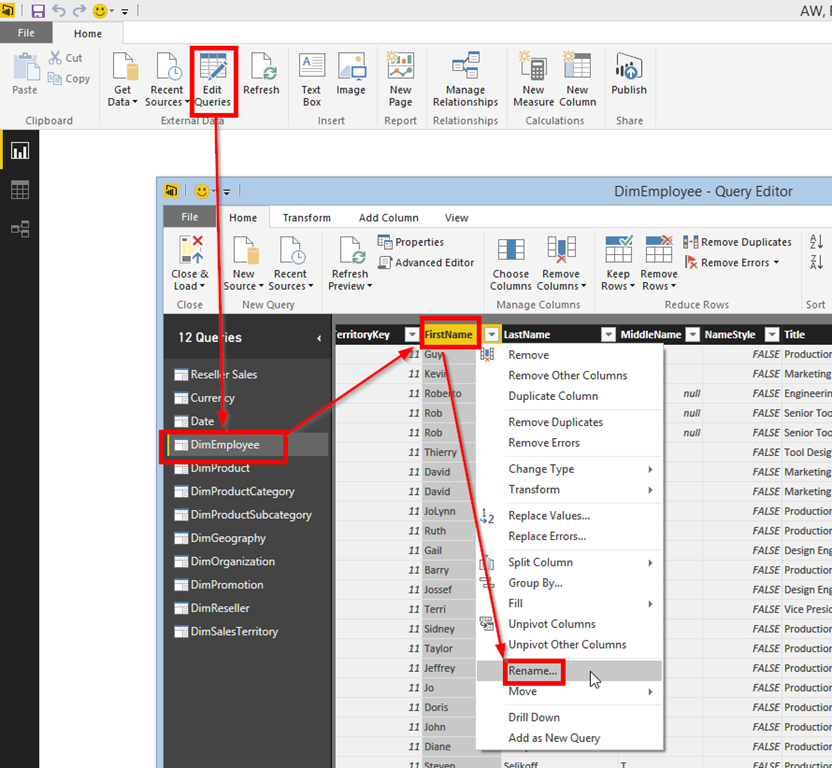Viewport: 832px width, 768px height.
Task: Insert a Text Box
Action: click(311, 80)
